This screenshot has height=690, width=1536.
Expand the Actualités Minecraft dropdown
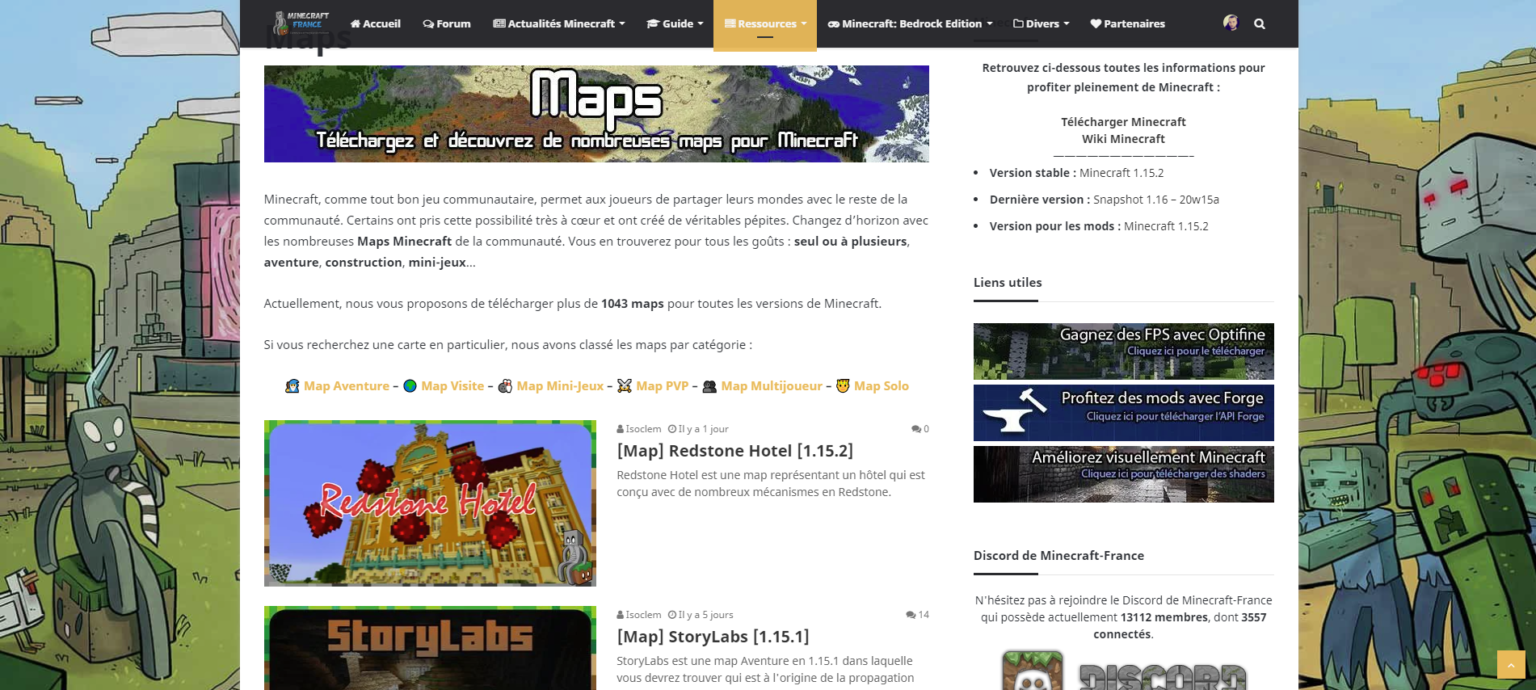(x=557, y=23)
